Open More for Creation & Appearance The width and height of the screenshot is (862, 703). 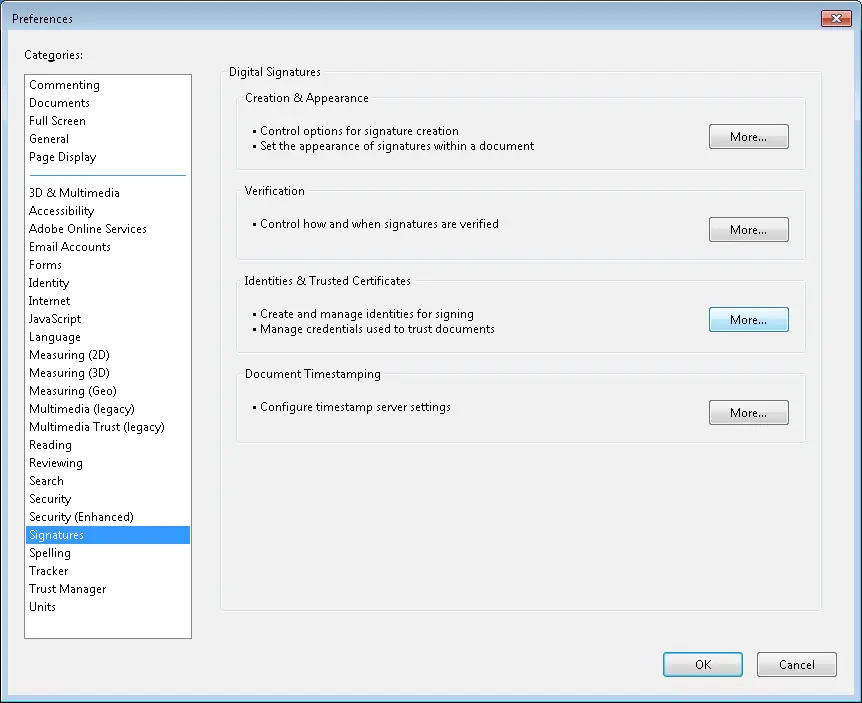coord(748,136)
